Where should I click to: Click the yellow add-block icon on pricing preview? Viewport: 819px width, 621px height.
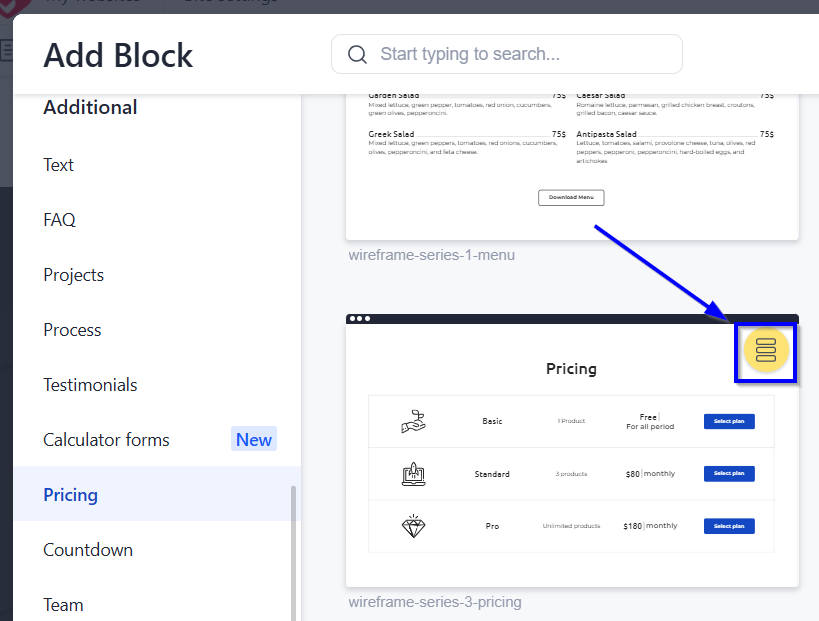(766, 350)
